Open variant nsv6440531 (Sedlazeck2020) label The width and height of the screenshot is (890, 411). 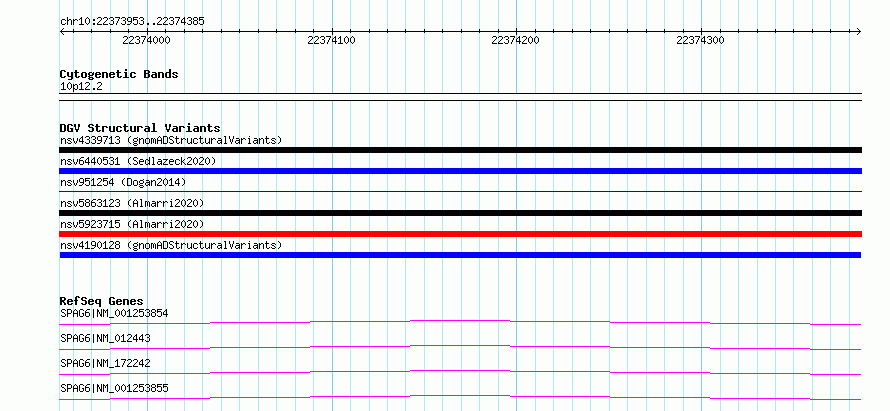(x=138, y=161)
